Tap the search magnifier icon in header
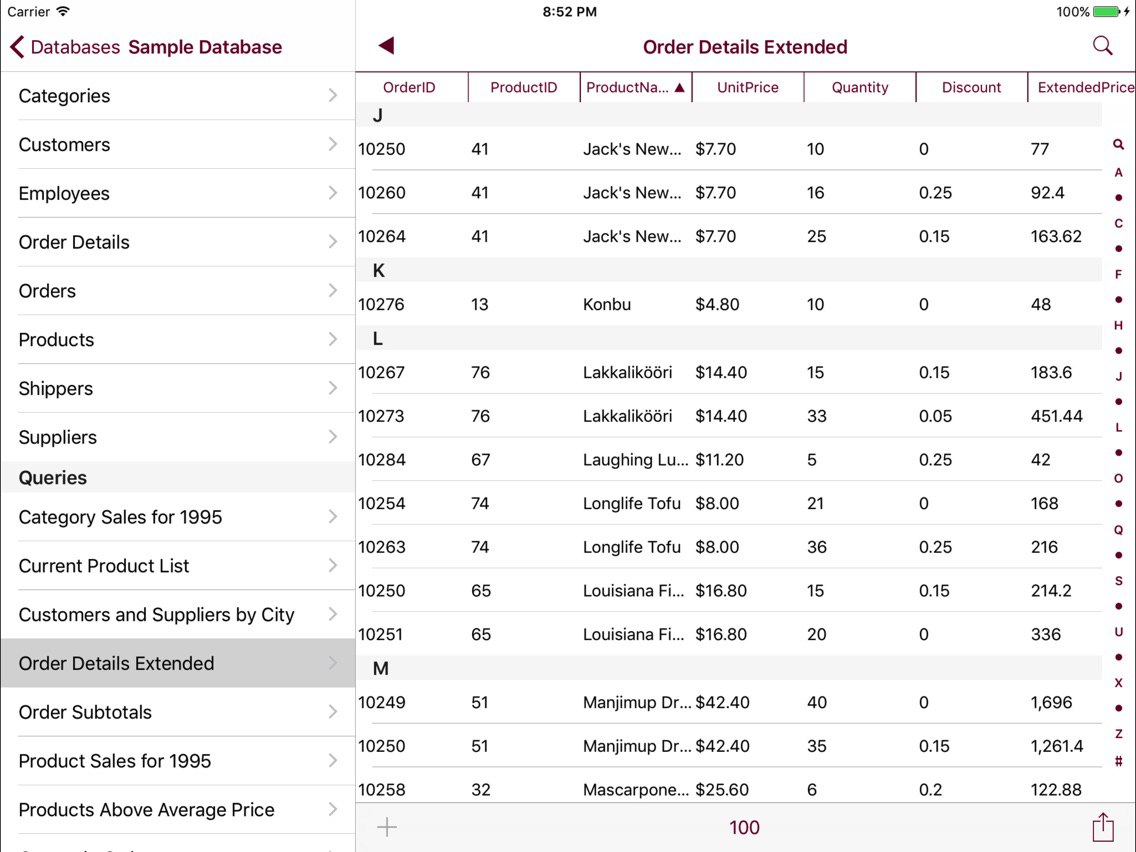 [x=1102, y=46]
